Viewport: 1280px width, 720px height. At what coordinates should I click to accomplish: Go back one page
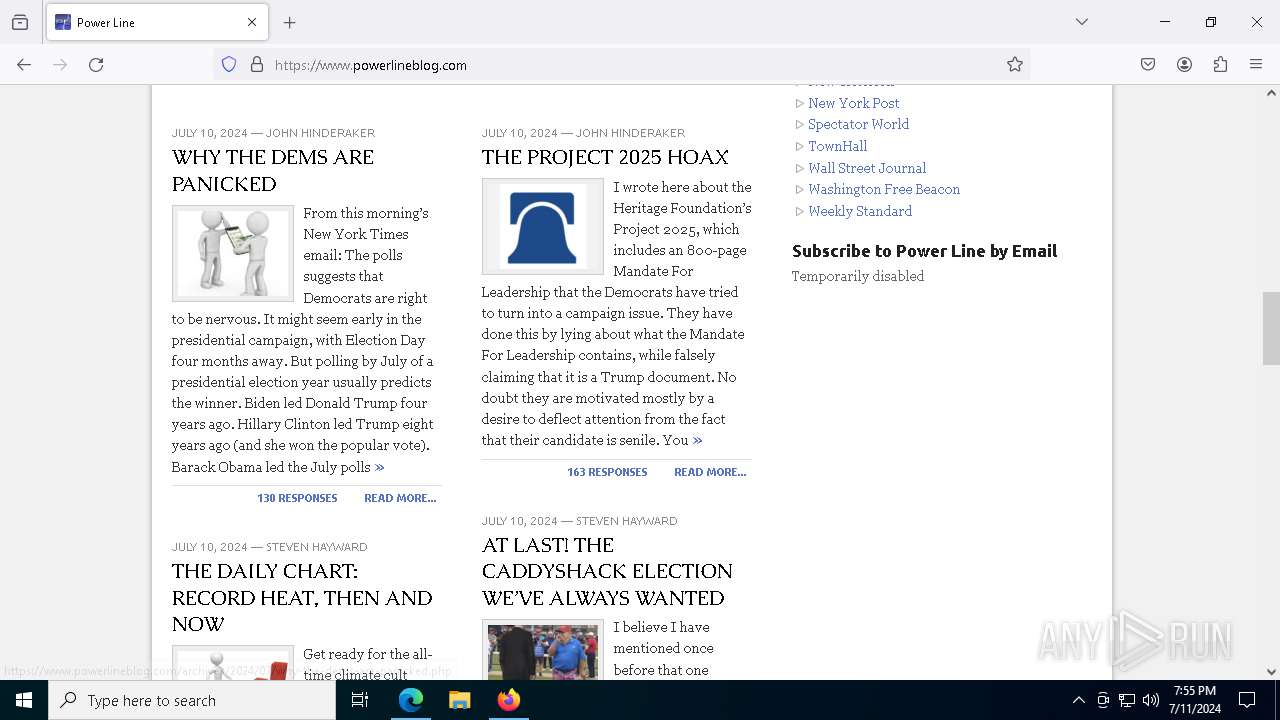(x=24, y=65)
